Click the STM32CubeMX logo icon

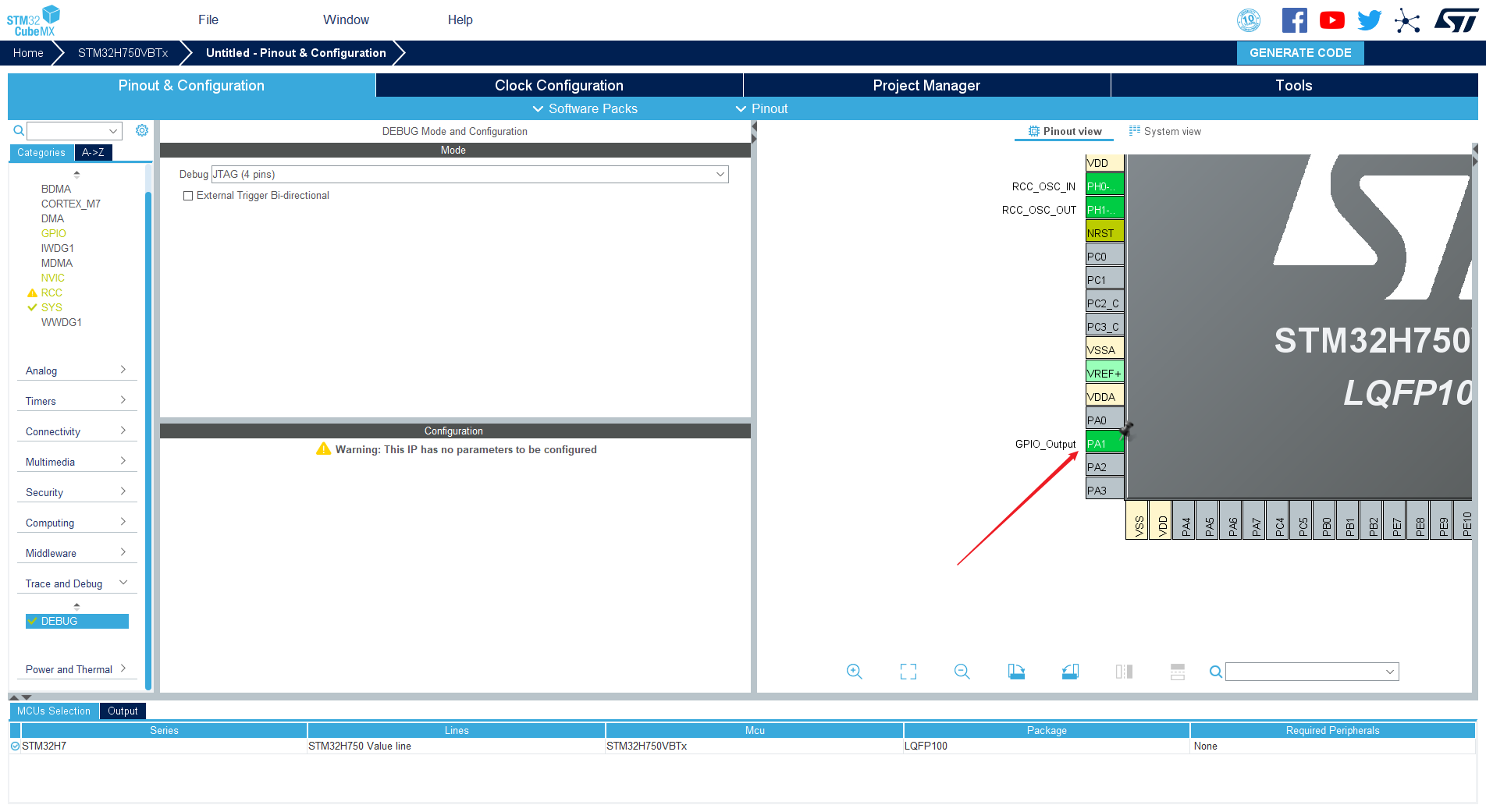[x=34, y=20]
